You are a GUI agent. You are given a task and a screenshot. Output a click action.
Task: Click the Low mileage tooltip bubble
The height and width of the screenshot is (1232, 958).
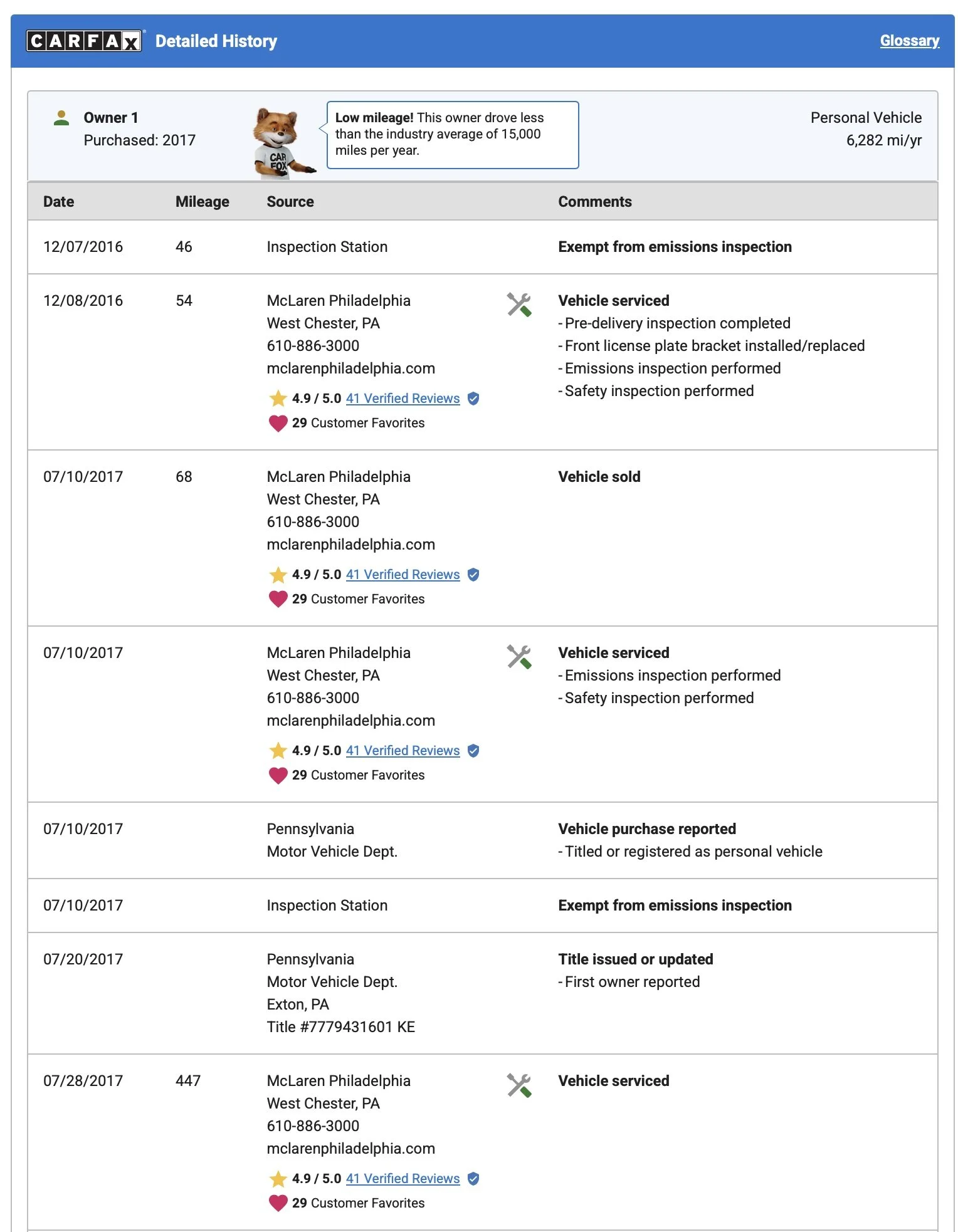453,135
